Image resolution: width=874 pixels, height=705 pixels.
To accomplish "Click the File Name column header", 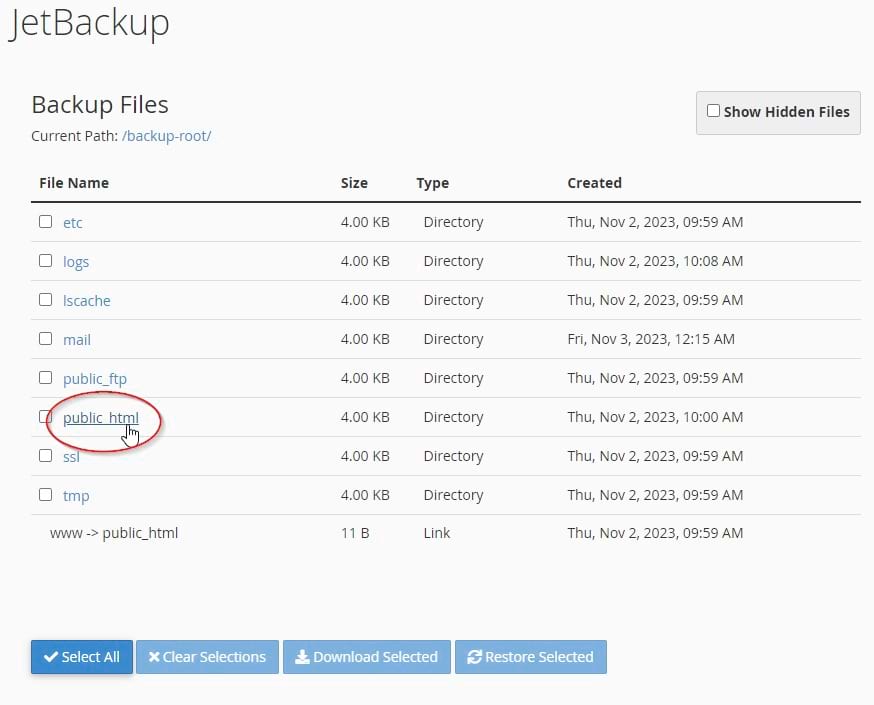I will click(x=74, y=183).
